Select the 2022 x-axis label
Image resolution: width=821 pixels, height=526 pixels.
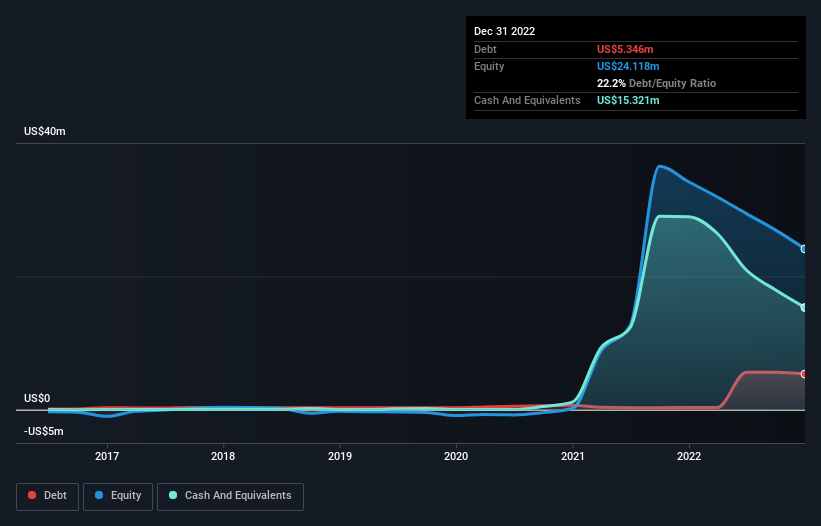point(689,456)
